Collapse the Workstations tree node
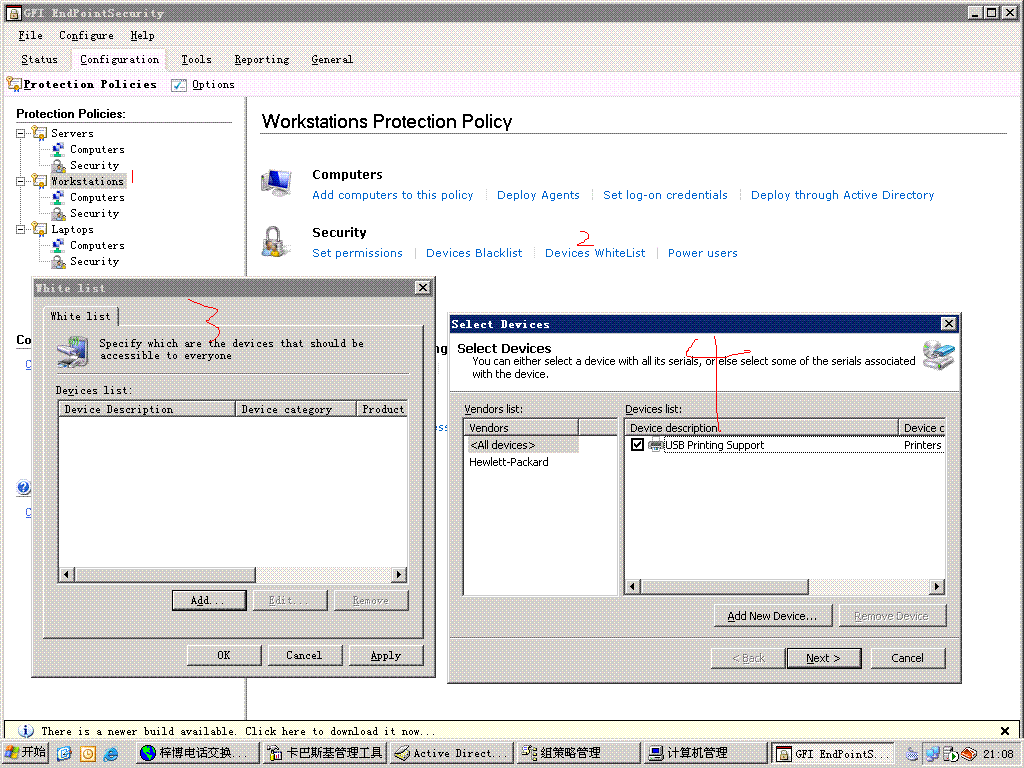Image resolution: width=1024 pixels, height=768 pixels. click(21, 181)
